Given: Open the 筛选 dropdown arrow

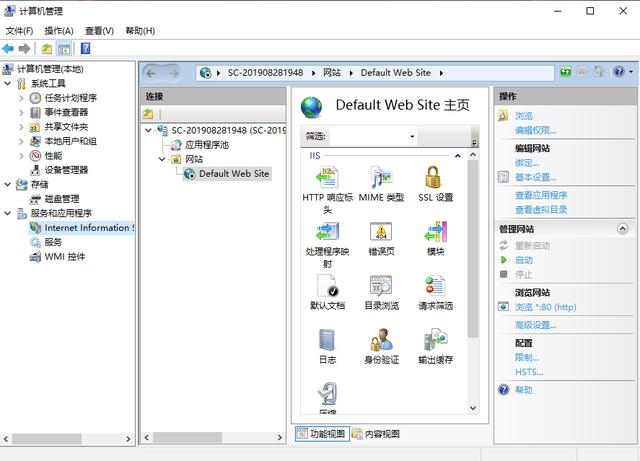Looking at the screenshot, I should [412, 136].
